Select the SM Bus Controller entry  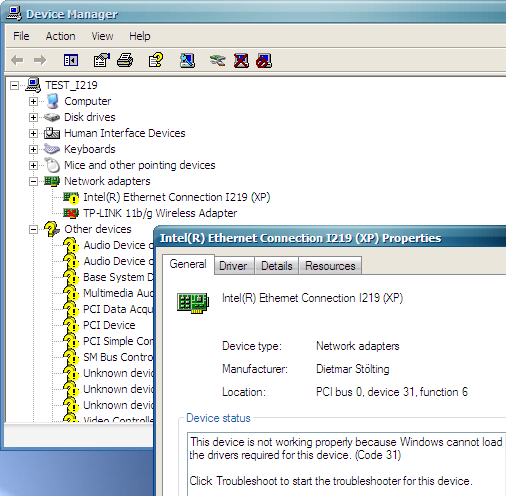pyautogui.click(x=118, y=357)
